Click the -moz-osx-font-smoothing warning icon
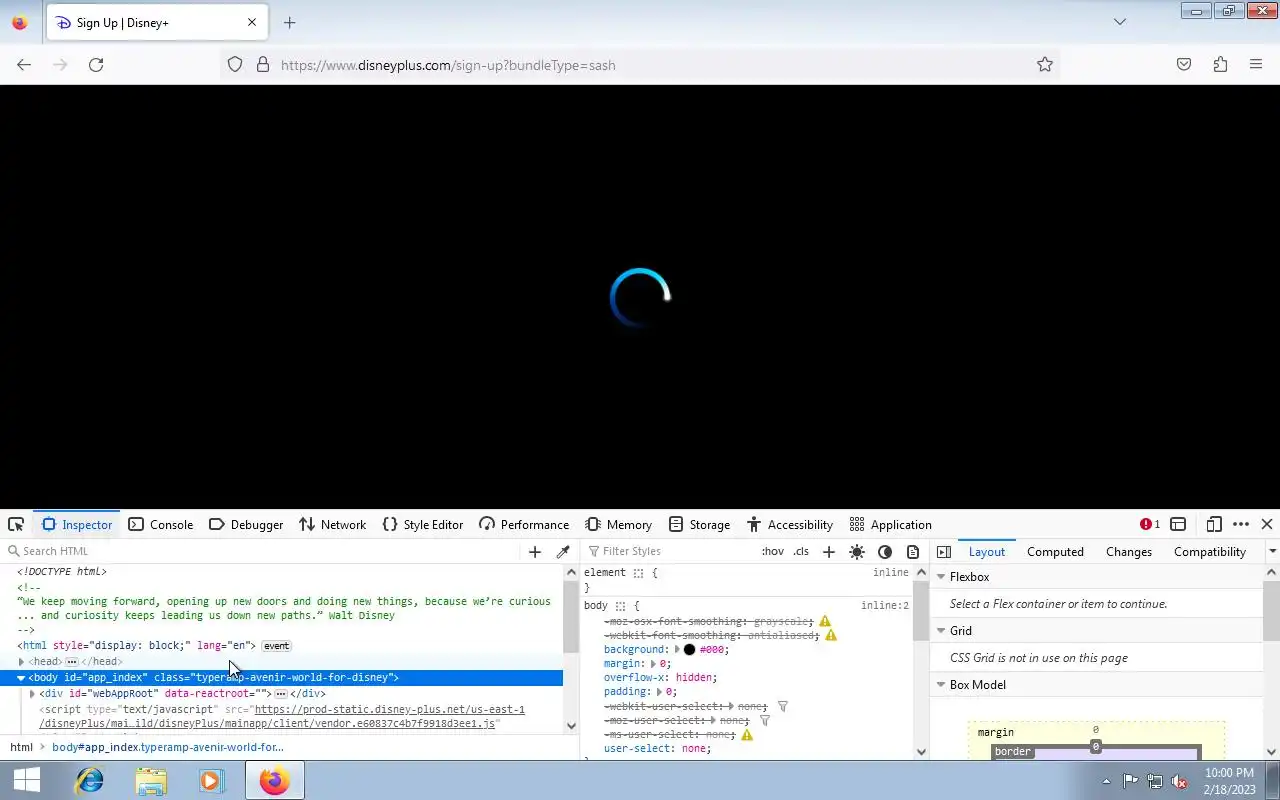This screenshot has width=1280, height=800. point(825,621)
